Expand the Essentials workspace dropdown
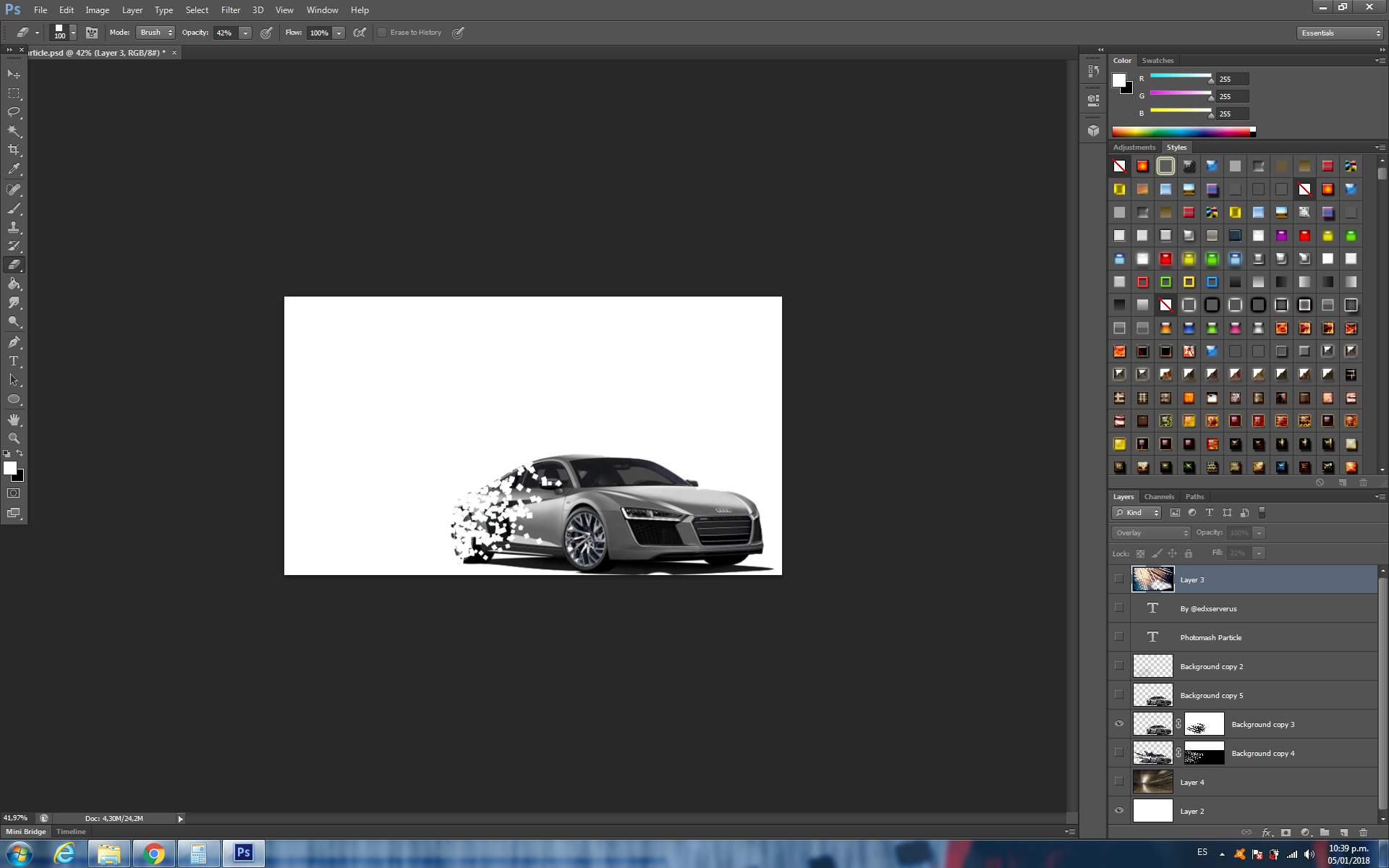Image resolution: width=1389 pixels, height=868 pixels. [1340, 33]
